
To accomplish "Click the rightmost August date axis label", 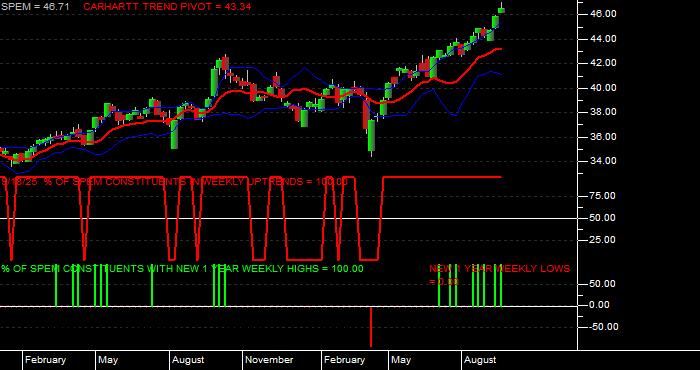I will coord(480,360).
